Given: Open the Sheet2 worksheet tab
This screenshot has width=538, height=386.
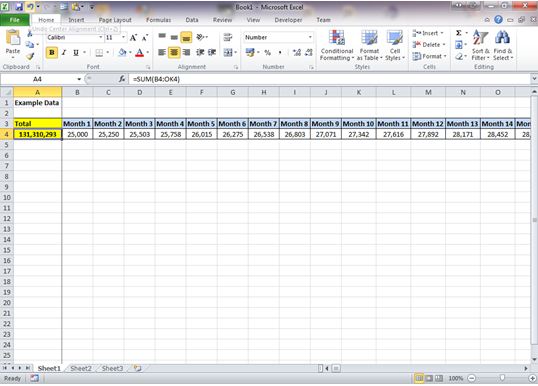Looking at the screenshot, I should click(81, 369).
